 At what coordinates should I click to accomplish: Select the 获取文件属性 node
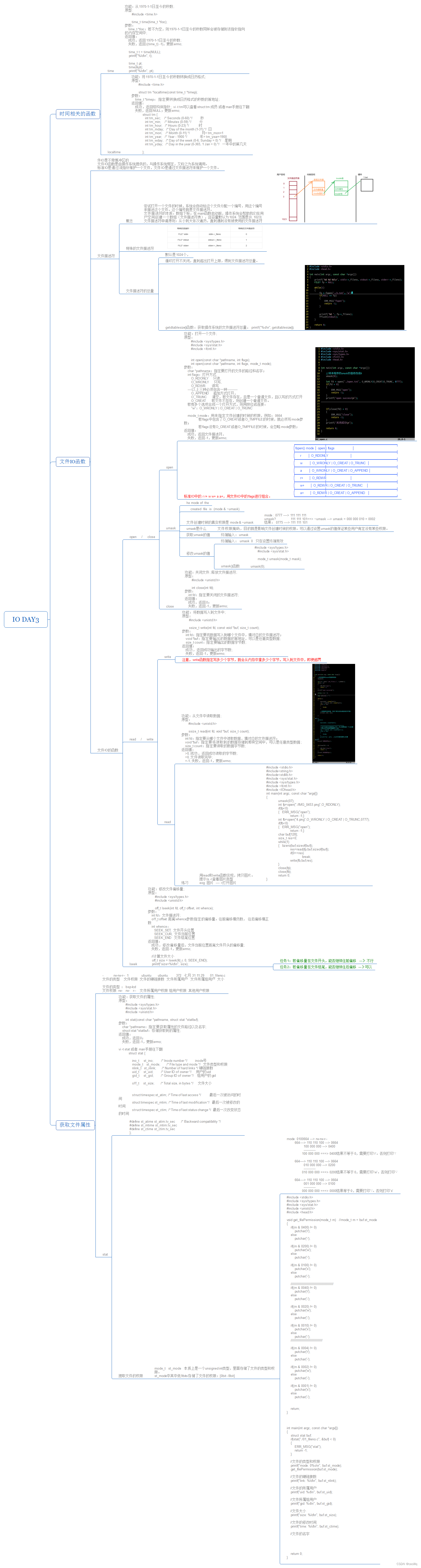75,1125
